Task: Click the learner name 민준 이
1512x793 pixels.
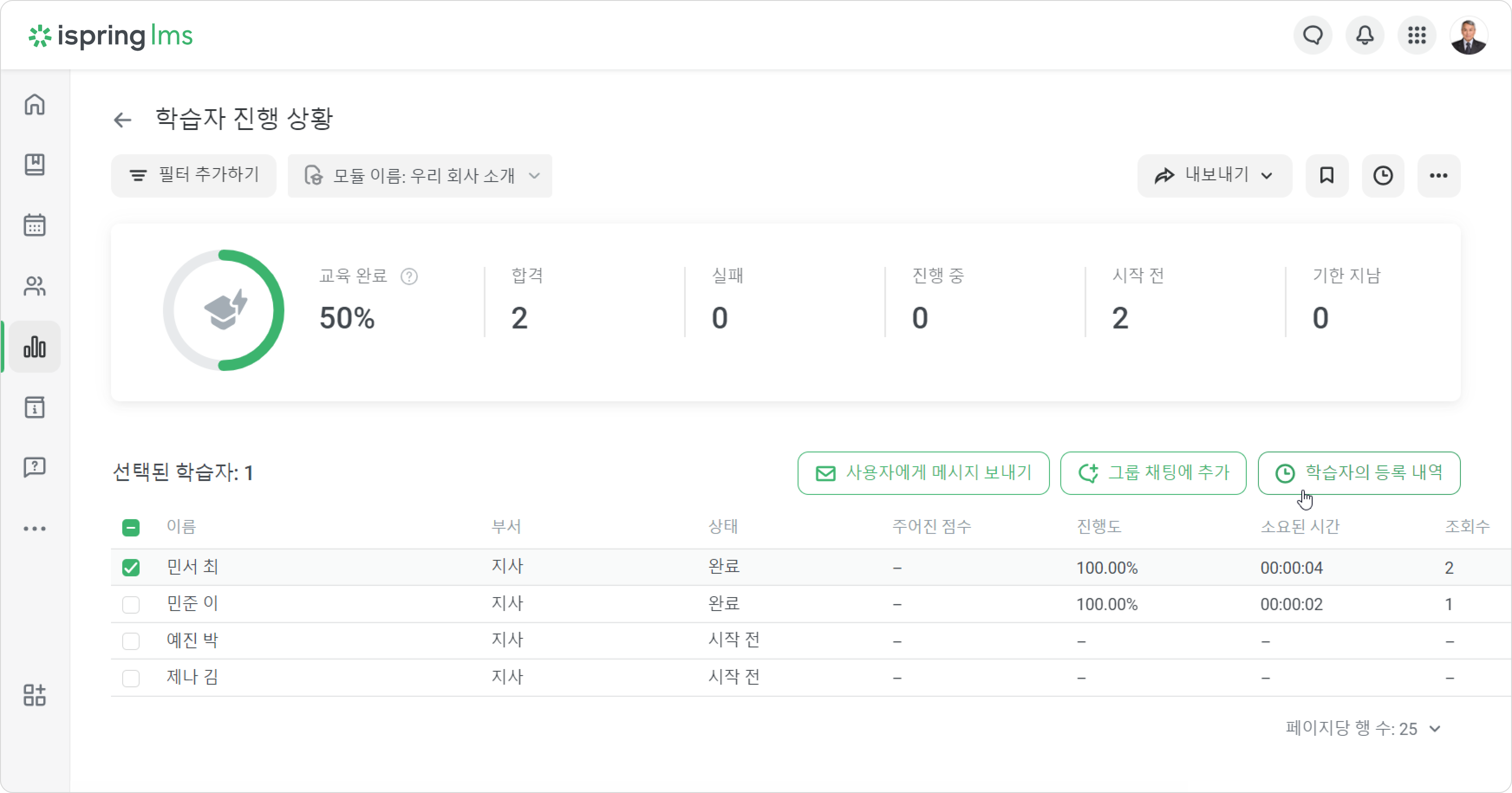Action: coord(192,604)
